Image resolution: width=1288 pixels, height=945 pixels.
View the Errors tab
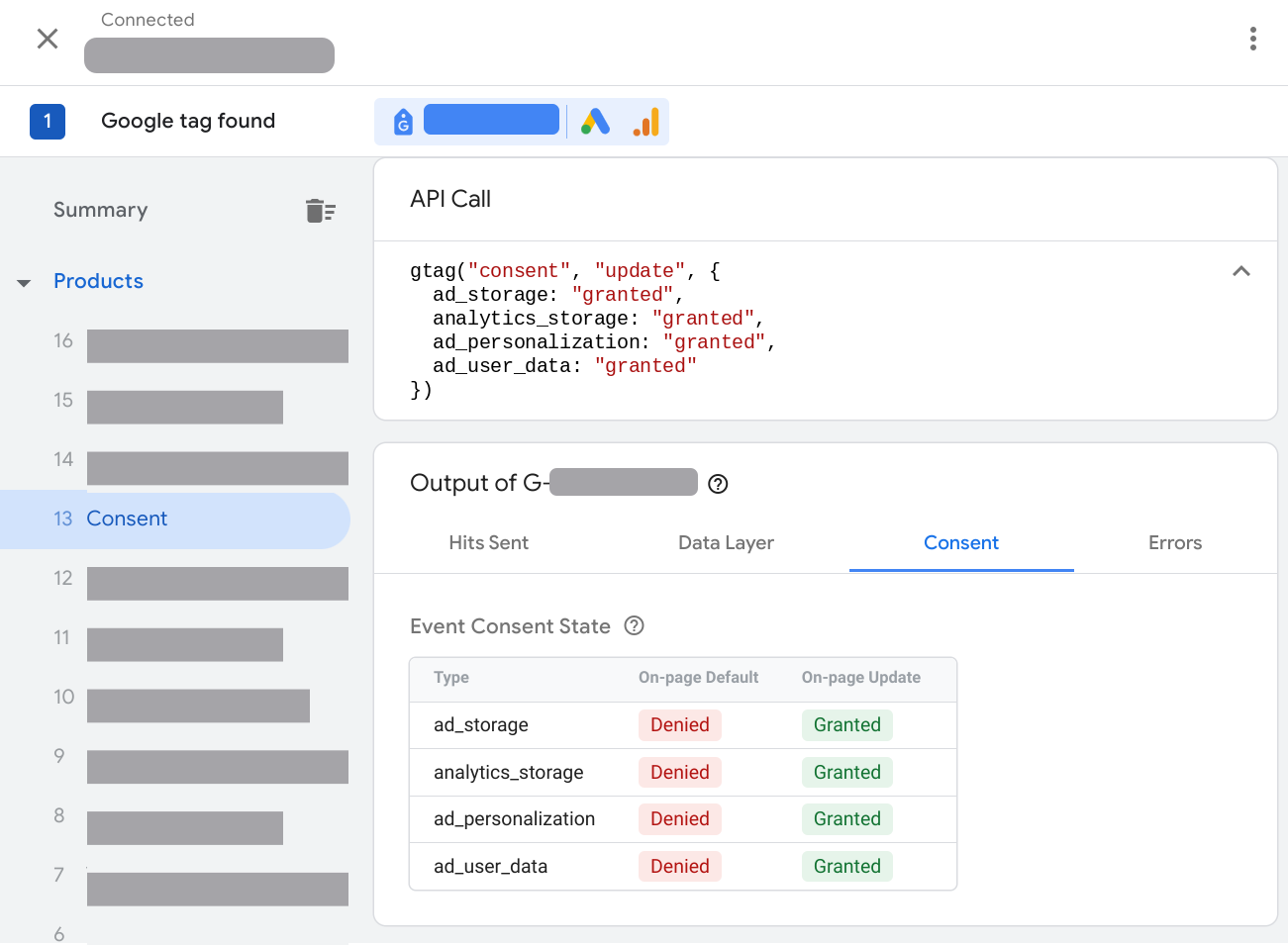point(1174,542)
